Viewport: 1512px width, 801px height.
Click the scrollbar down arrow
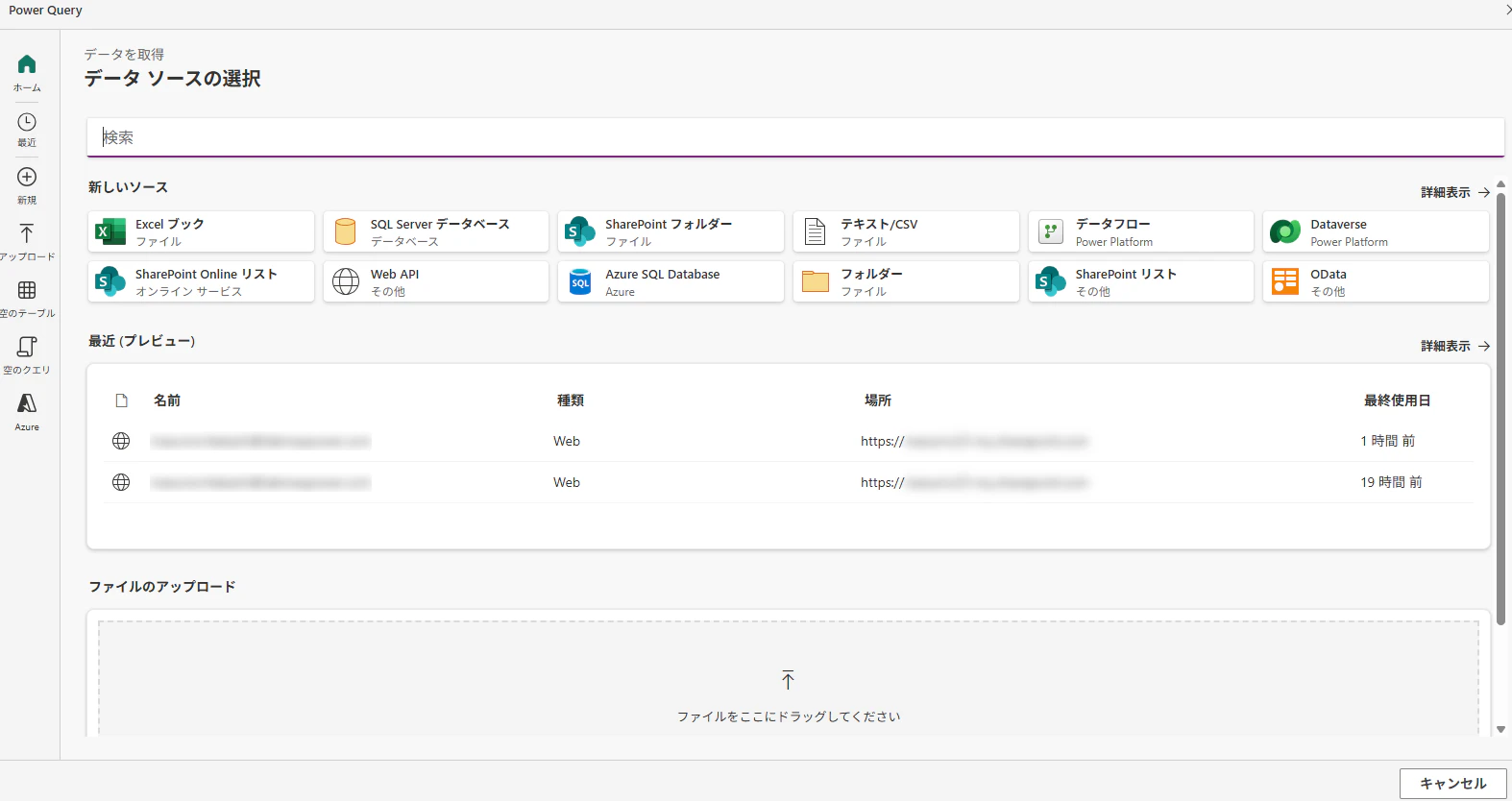coord(1500,730)
